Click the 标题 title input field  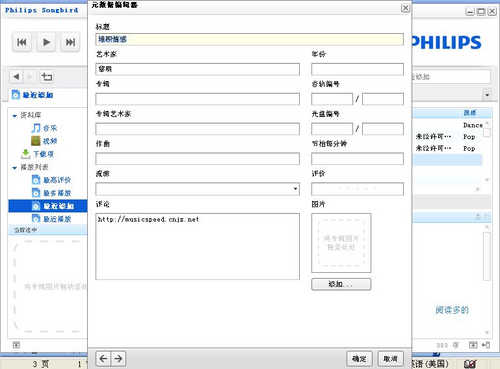click(x=249, y=39)
